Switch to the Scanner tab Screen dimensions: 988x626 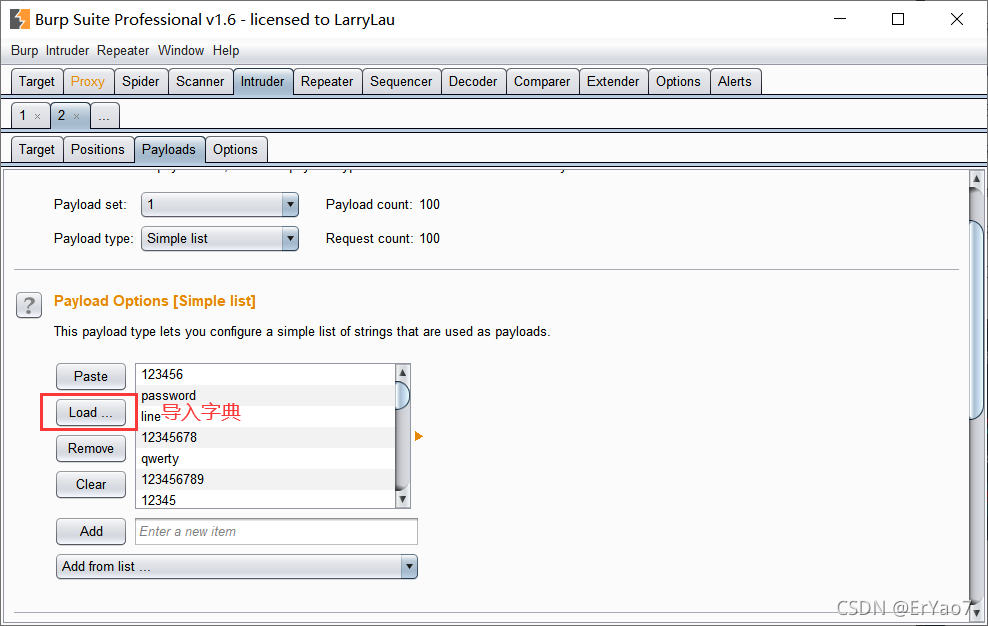(200, 81)
